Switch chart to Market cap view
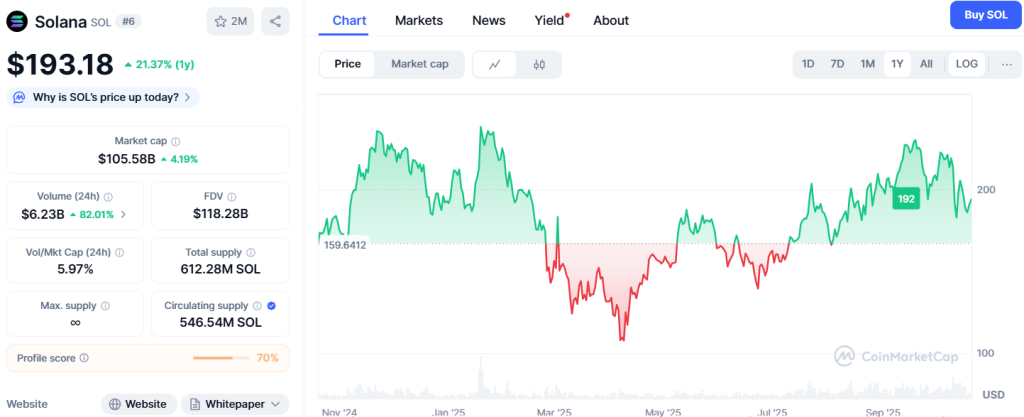 coord(419,64)
